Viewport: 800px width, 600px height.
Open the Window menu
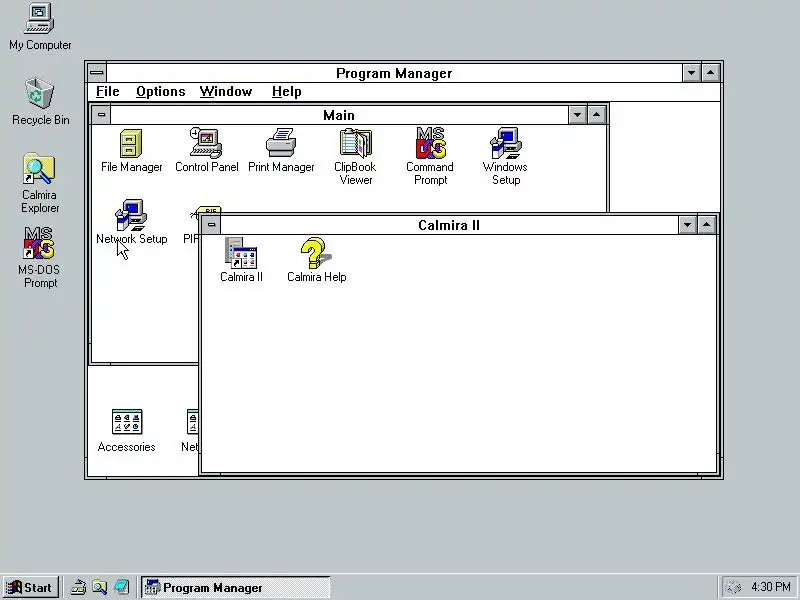226,91
